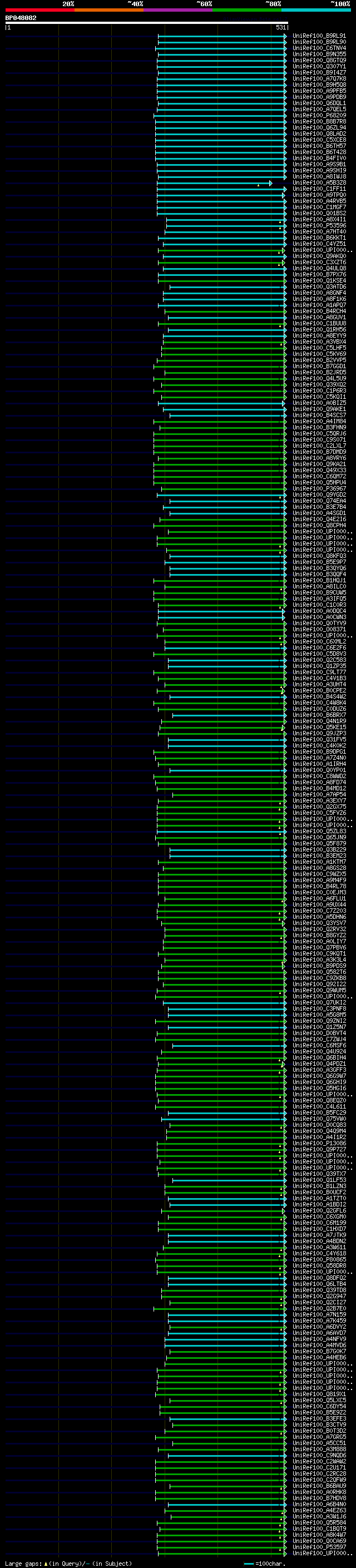Click the cyan alignment bar for UniRef100_B9RL91
The width and height of the screenshot is (356, 1568).
click(222, 36)
